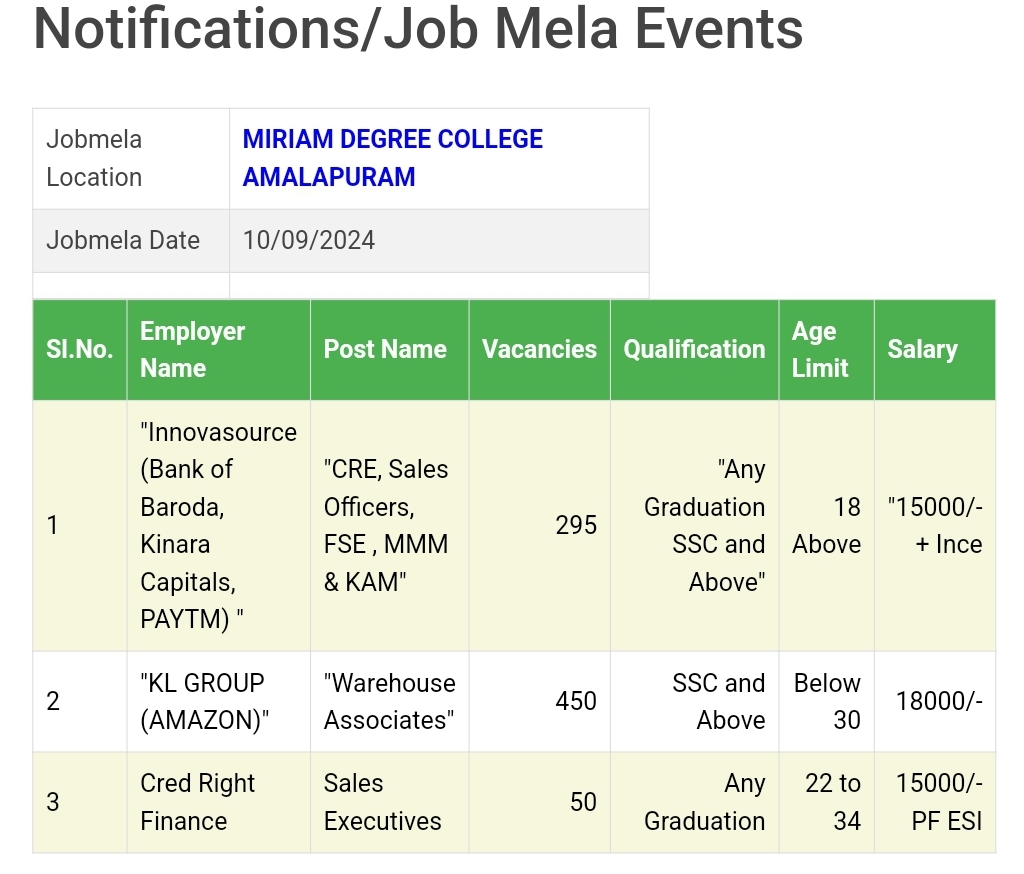Select the Jobmela Date label cell
The width and height of the screenshot is (1024, 874).
coord(131,240)
